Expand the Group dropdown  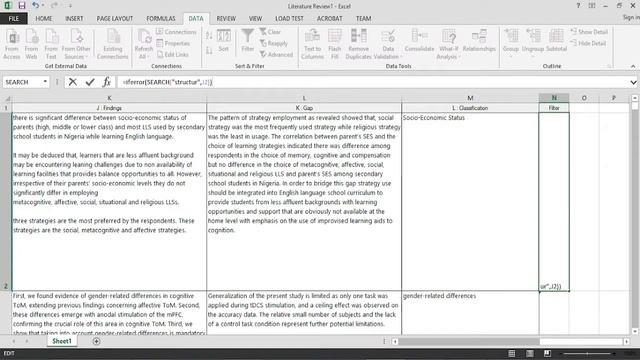pos(511,52)
